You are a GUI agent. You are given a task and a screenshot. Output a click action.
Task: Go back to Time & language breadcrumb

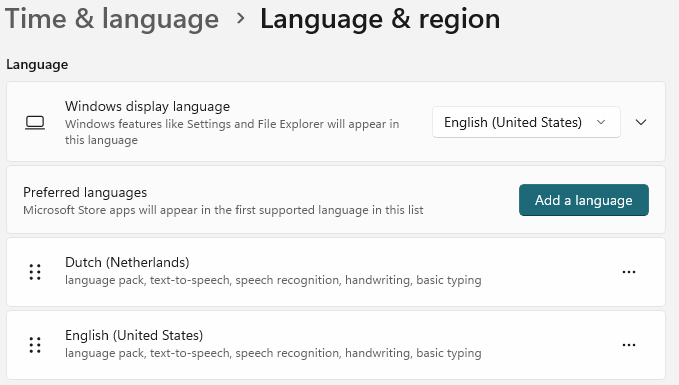[x=112, y=19]
